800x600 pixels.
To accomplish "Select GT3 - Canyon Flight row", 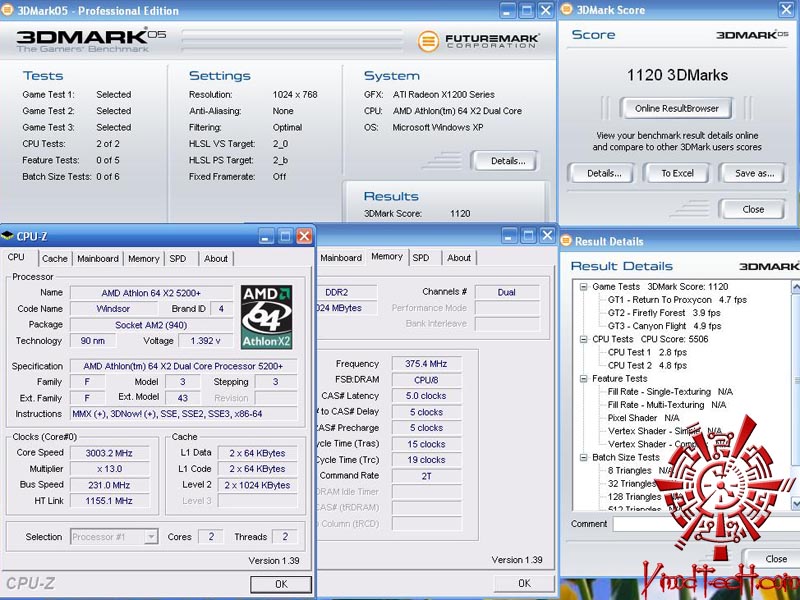I will (x=664, y=326).
